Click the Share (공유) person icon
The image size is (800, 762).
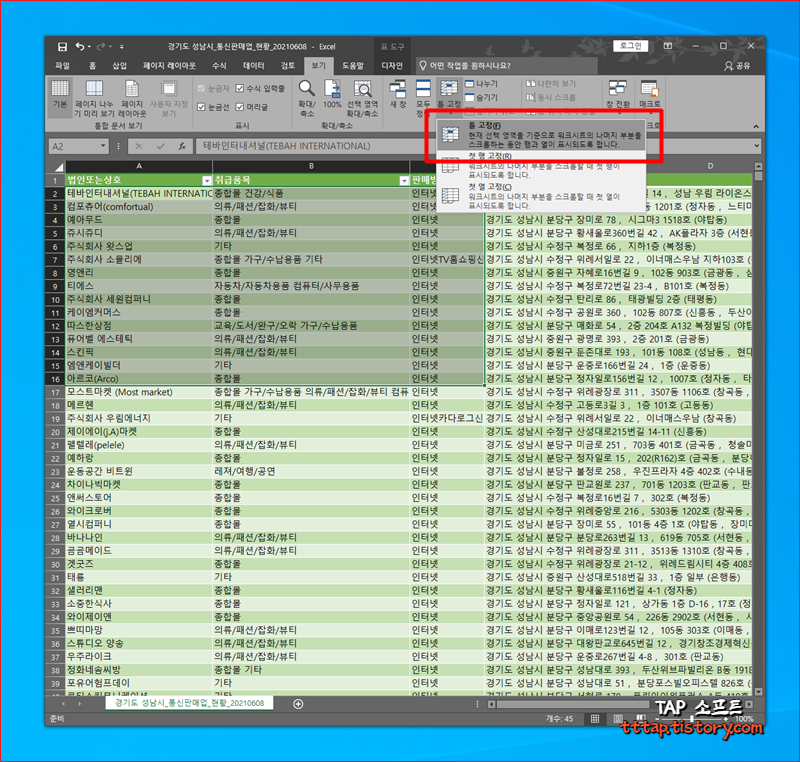coord(728,66)
